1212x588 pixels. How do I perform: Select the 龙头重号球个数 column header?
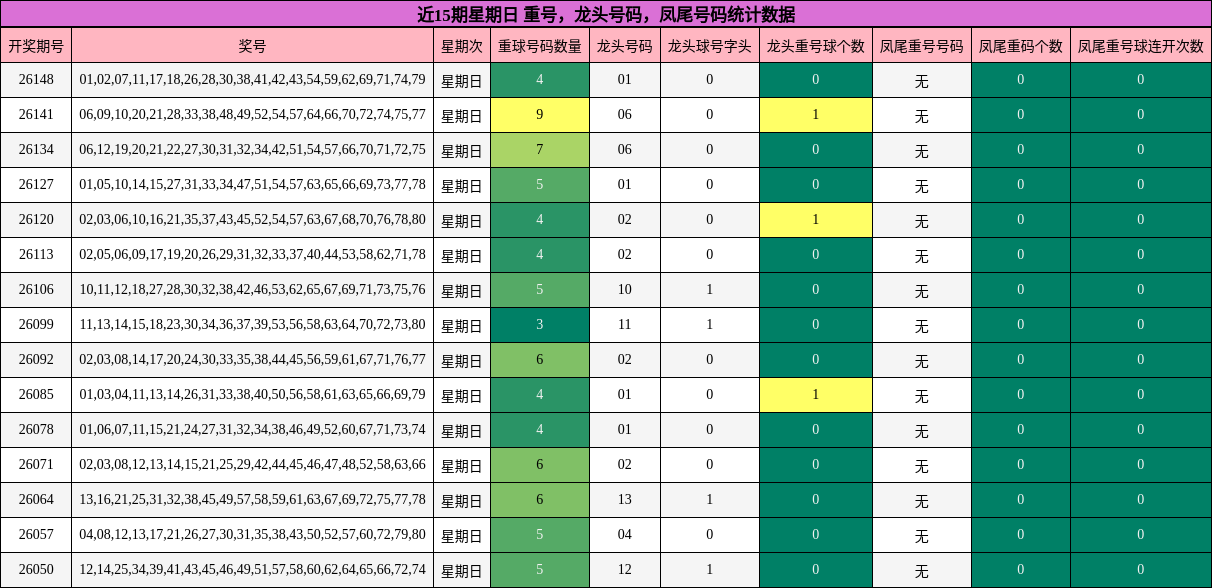(816, 45)
